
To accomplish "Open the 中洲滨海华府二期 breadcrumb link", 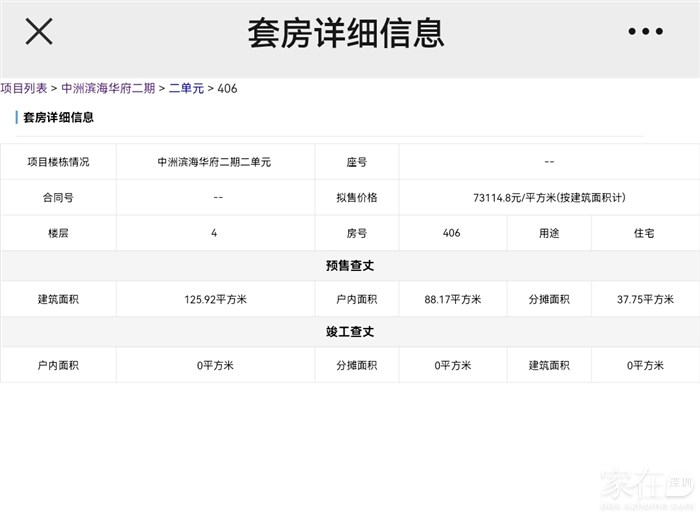I will (x=108, y=88).
